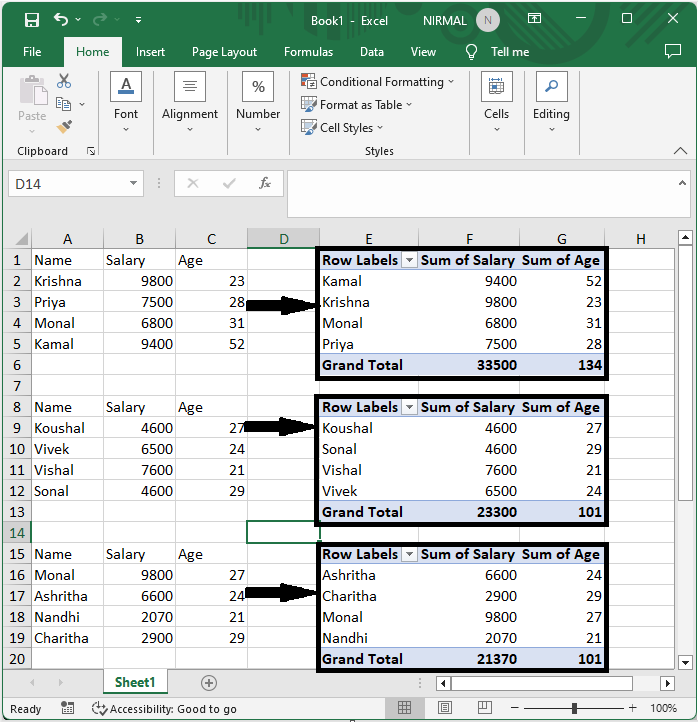Select the 21370 Grand Total cell

[469, 659]
